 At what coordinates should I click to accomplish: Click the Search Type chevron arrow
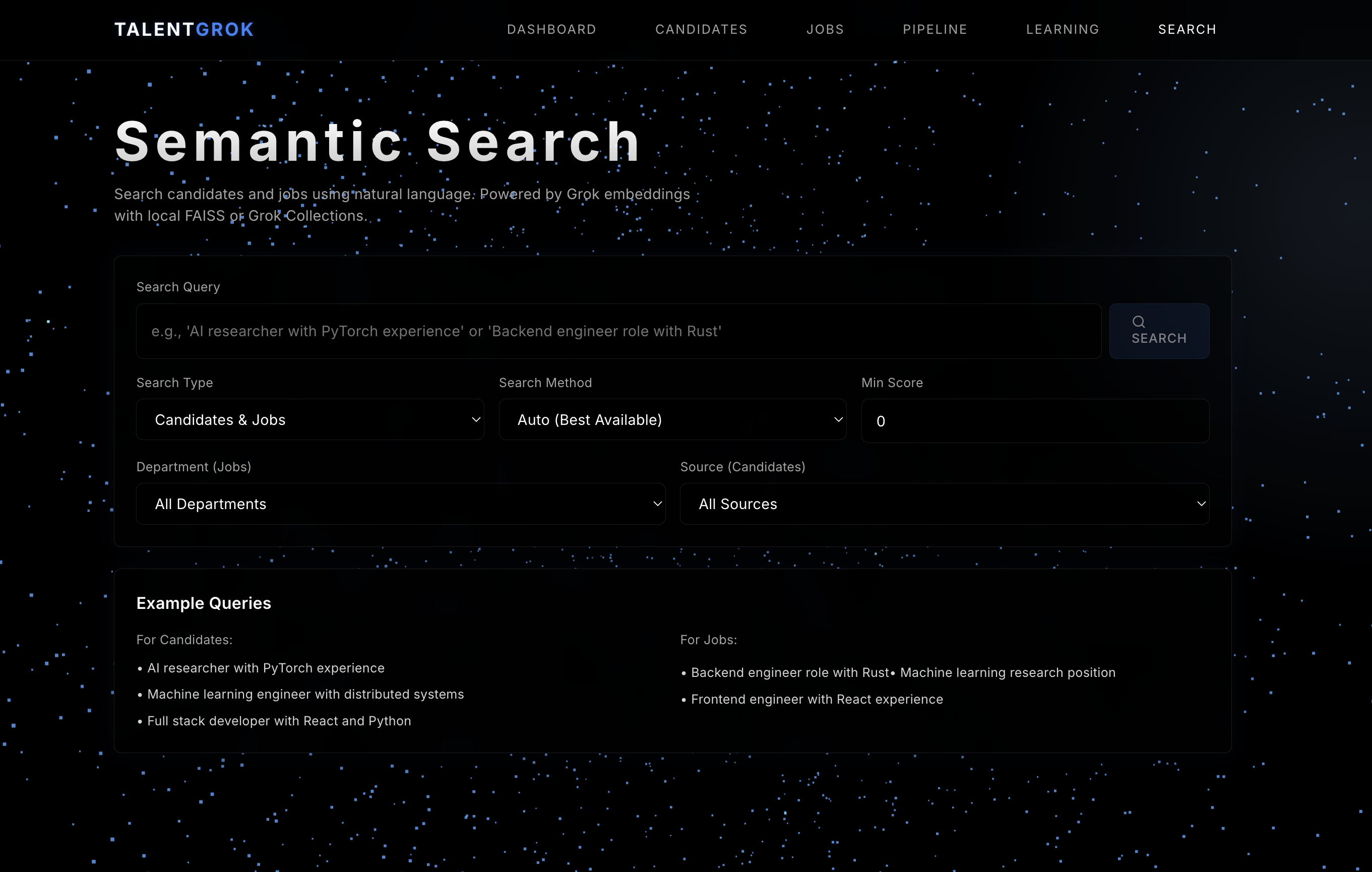tap(476, 419)
